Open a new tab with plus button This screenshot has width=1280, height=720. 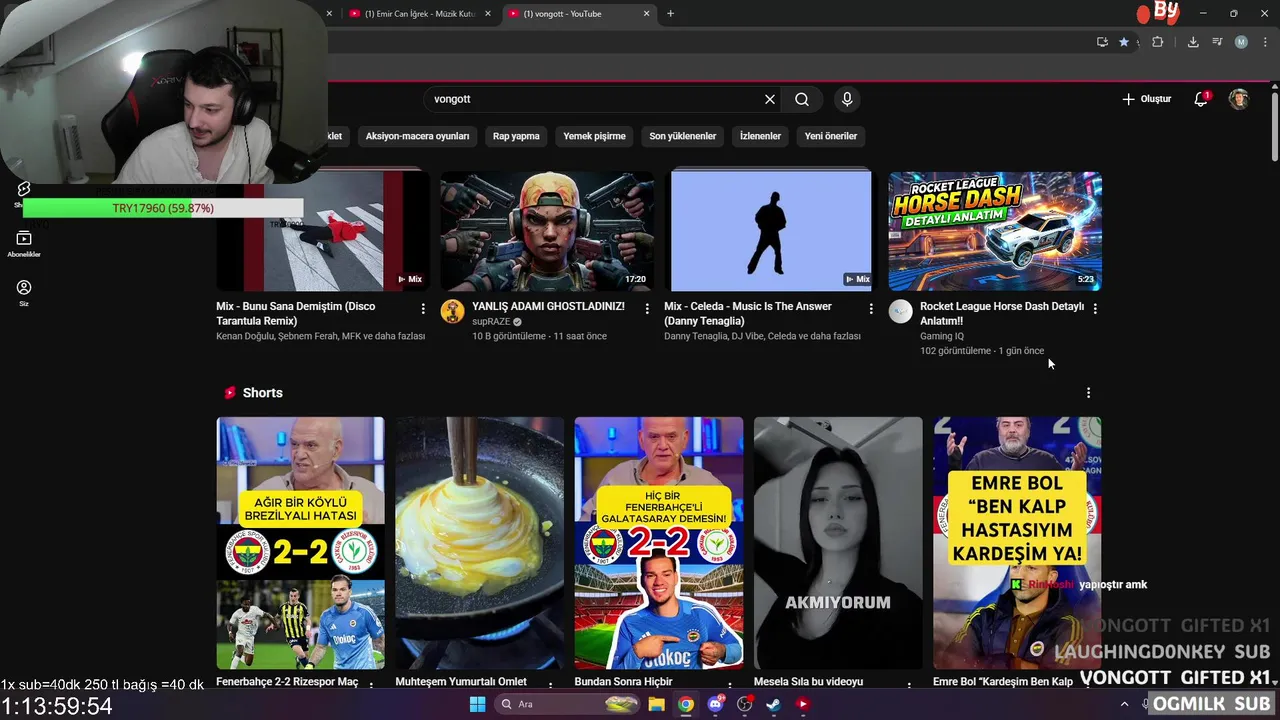pos(670,14)
